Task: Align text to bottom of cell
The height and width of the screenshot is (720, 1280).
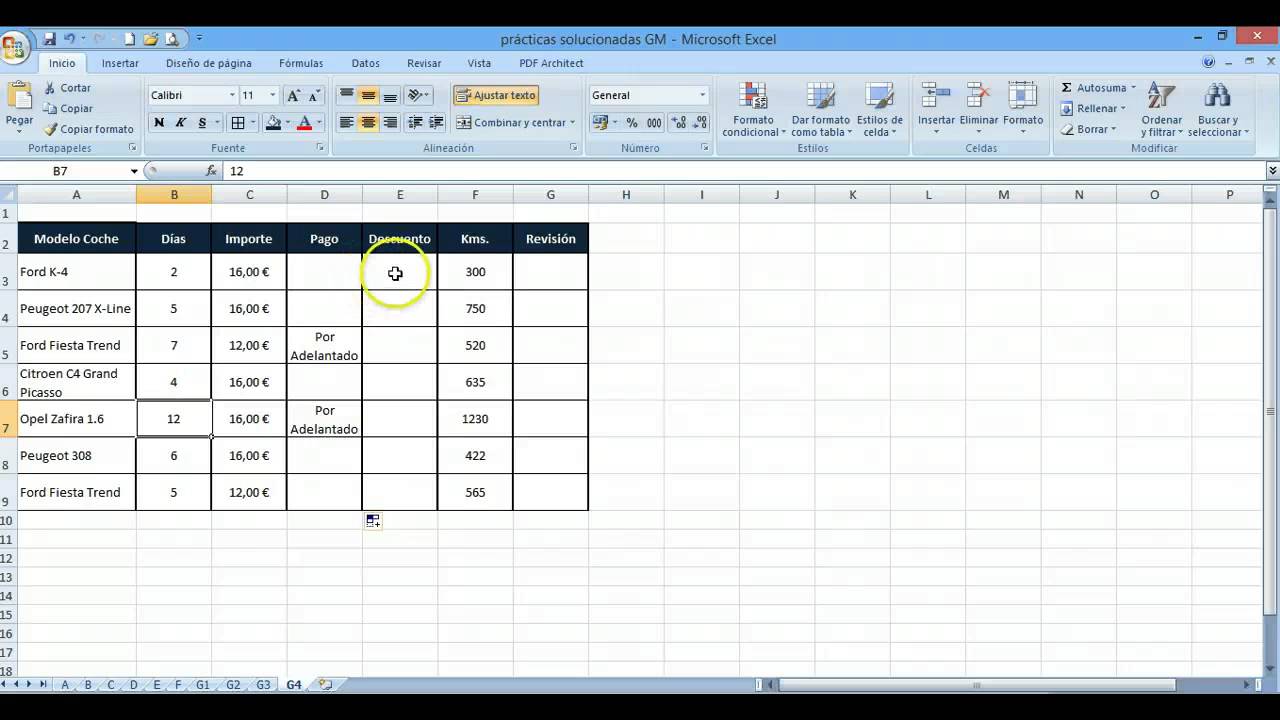Action: point(391,95)
